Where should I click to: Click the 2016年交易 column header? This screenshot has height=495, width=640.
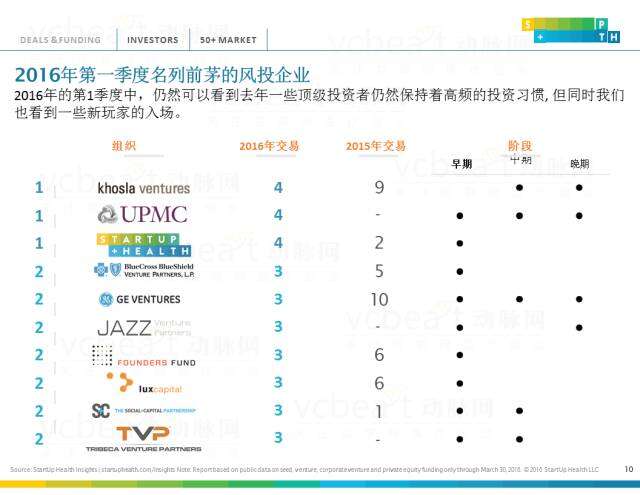pyautogui.click(x=269, y=146)
